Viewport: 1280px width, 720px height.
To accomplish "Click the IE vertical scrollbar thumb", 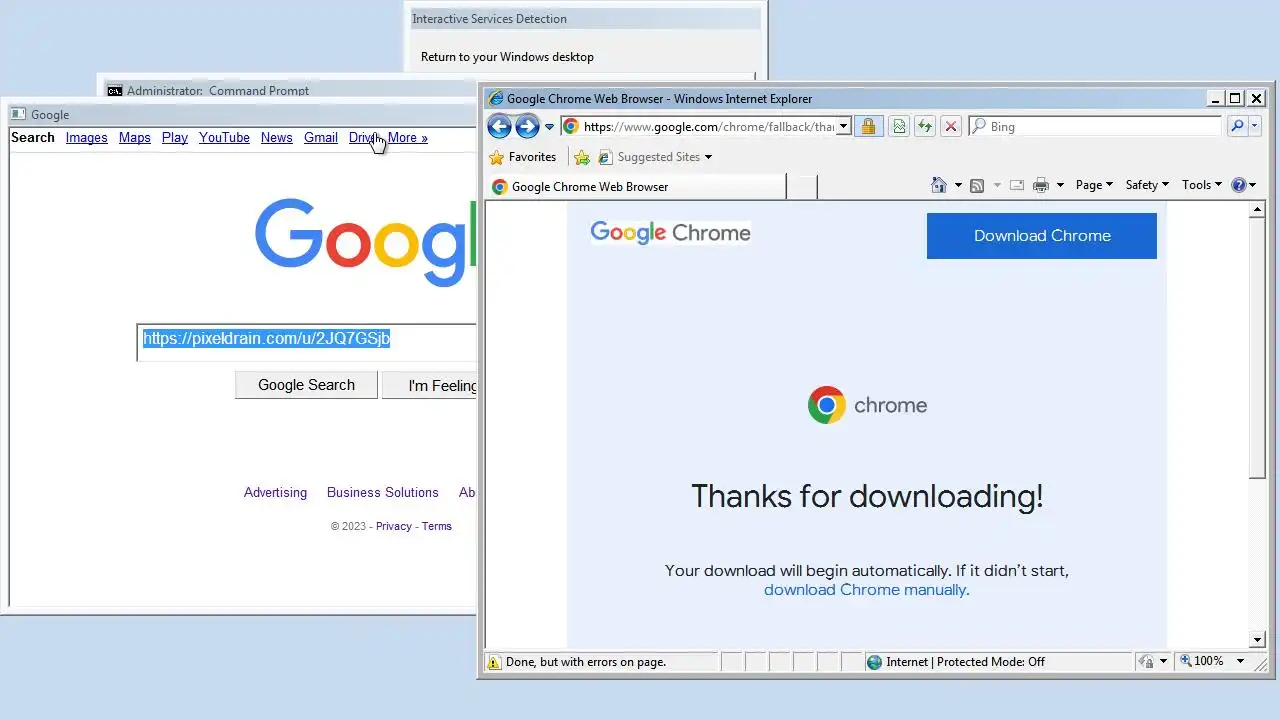I will [x=1258, y=348].
